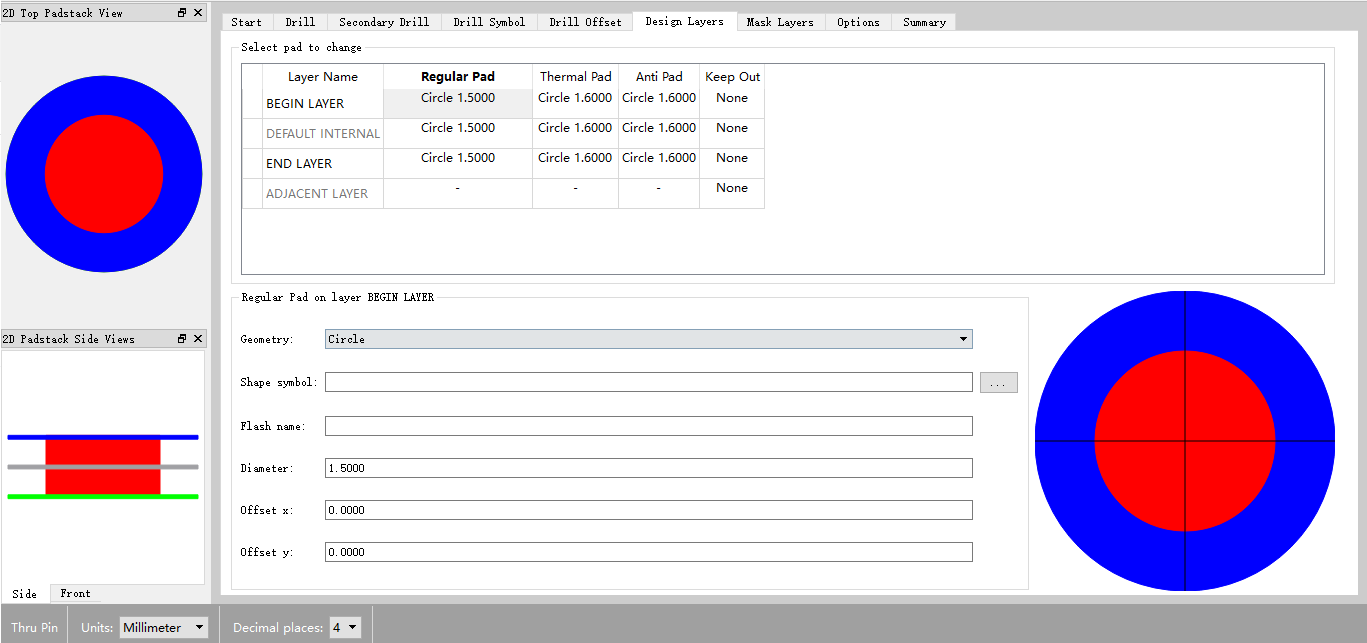This screenshot has height=643, width=1367.
Task: Show the Front view tab
Action: (75, 593)
